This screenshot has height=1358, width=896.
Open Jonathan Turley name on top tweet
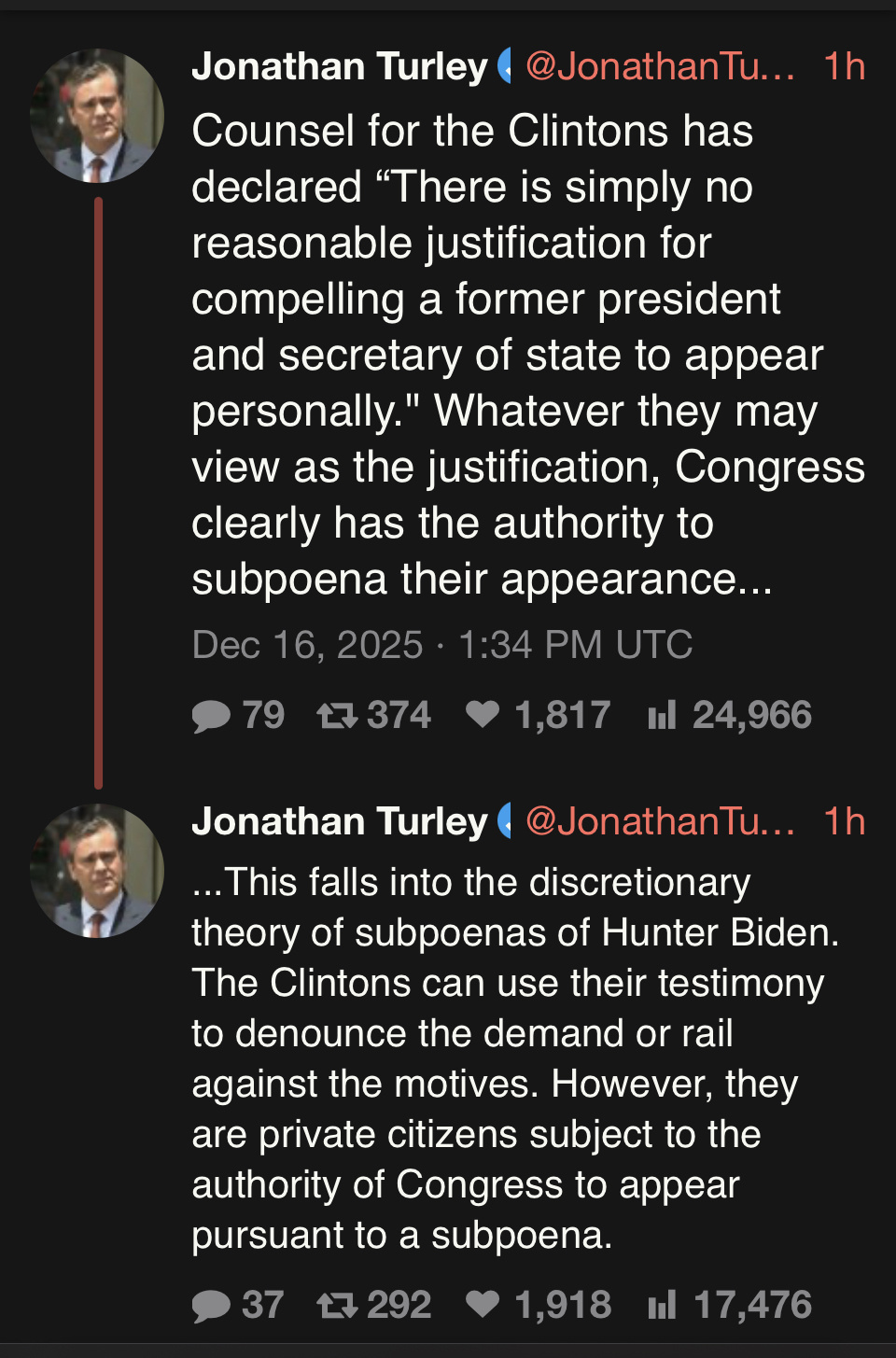(340, 66)
